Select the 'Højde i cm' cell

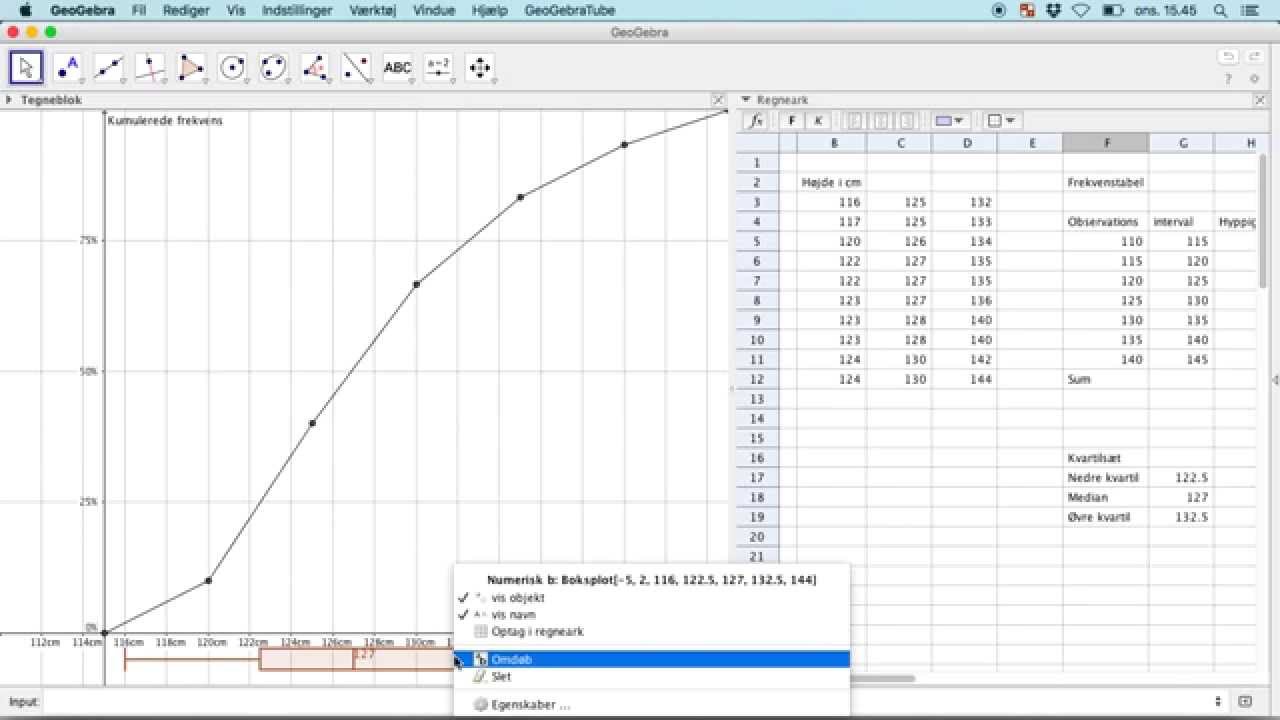(831, 183)
